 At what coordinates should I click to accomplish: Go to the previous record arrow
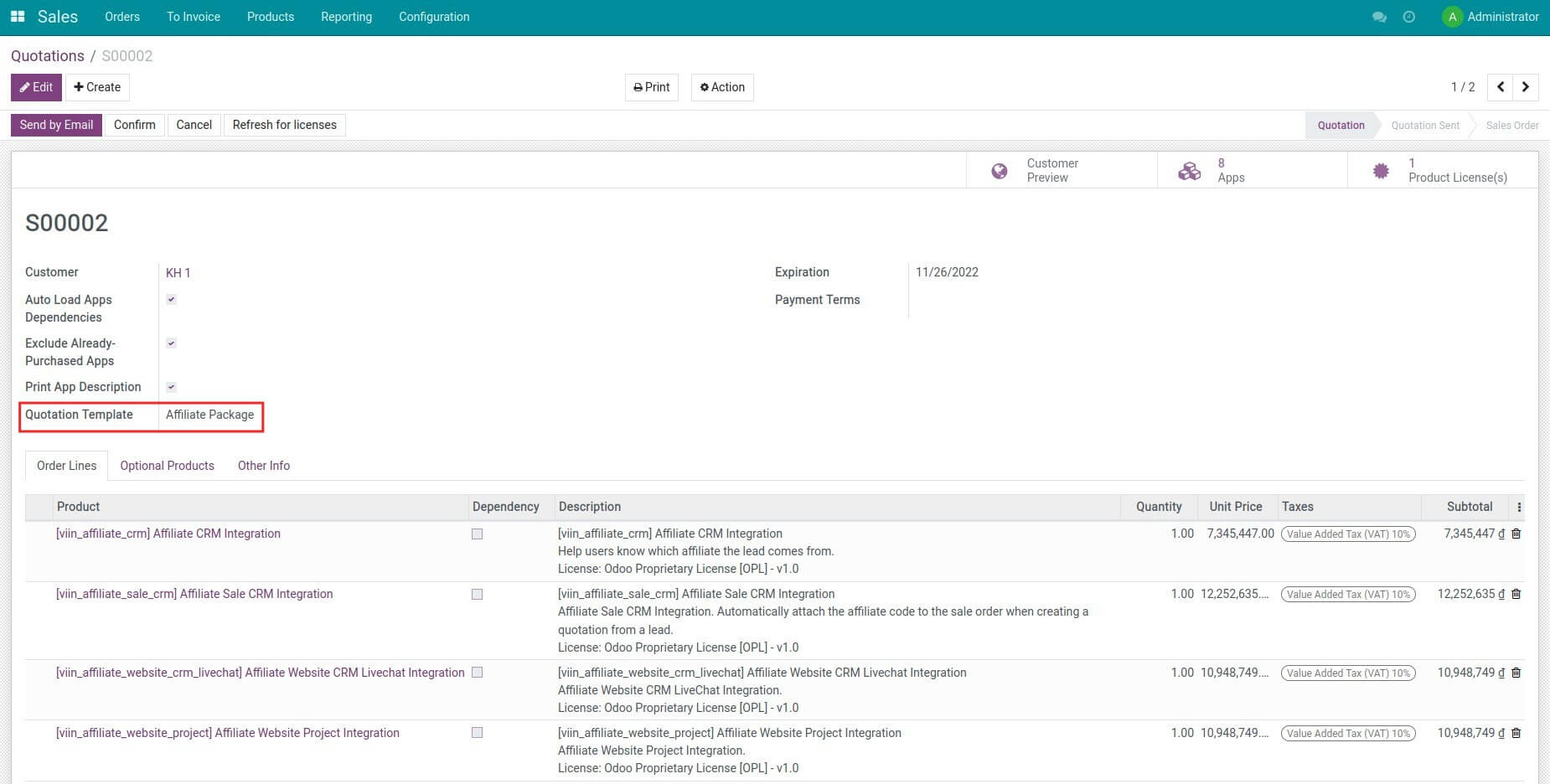(x=1500, y=87)
